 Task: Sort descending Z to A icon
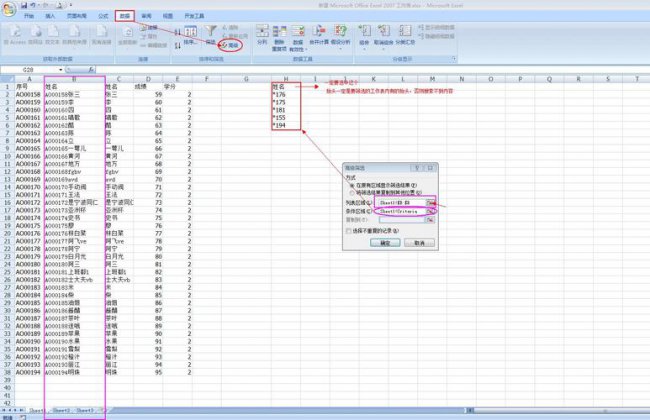point(177,45)
